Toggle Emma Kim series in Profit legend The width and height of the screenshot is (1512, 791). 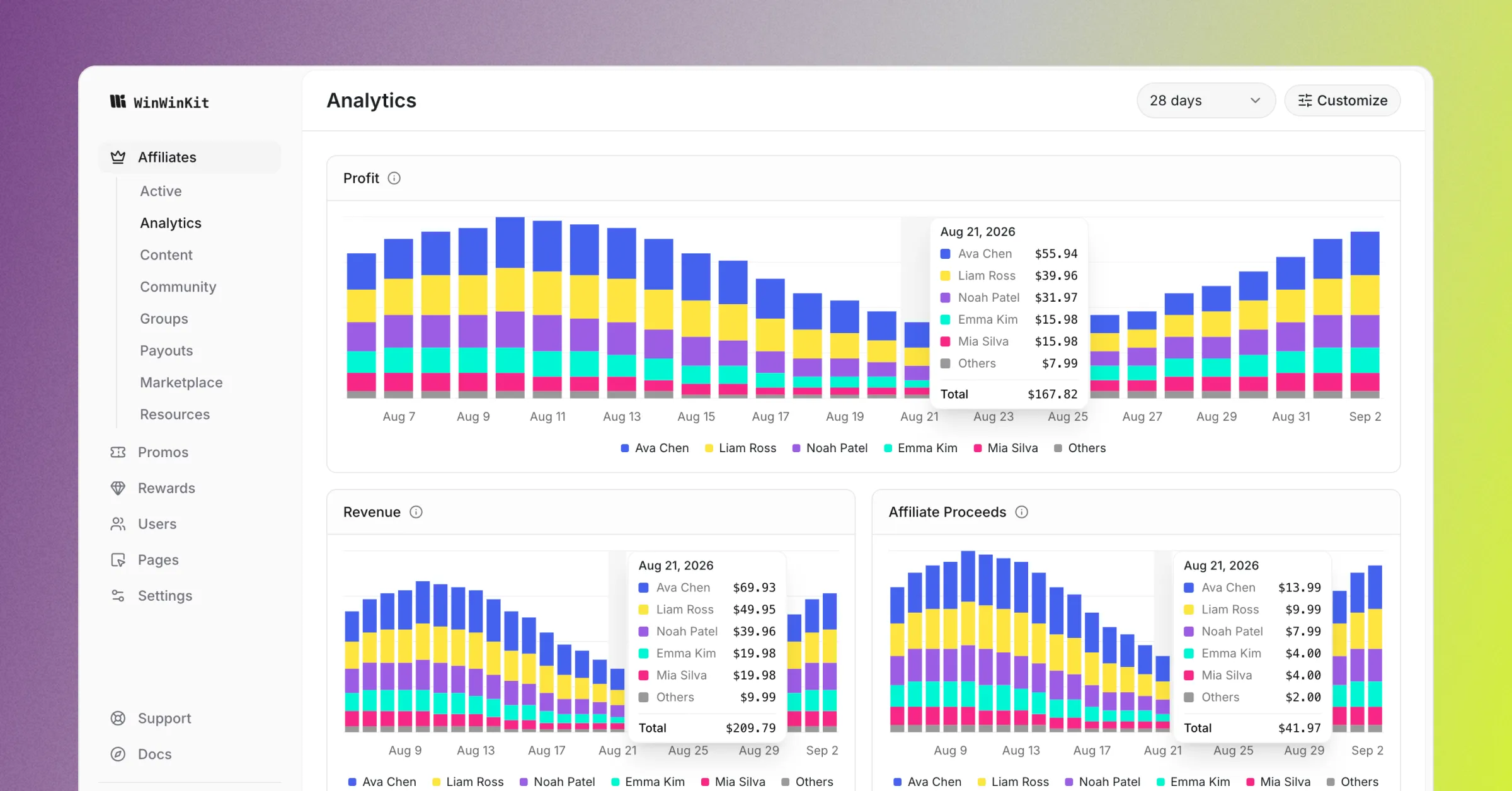tap(920, 448)
